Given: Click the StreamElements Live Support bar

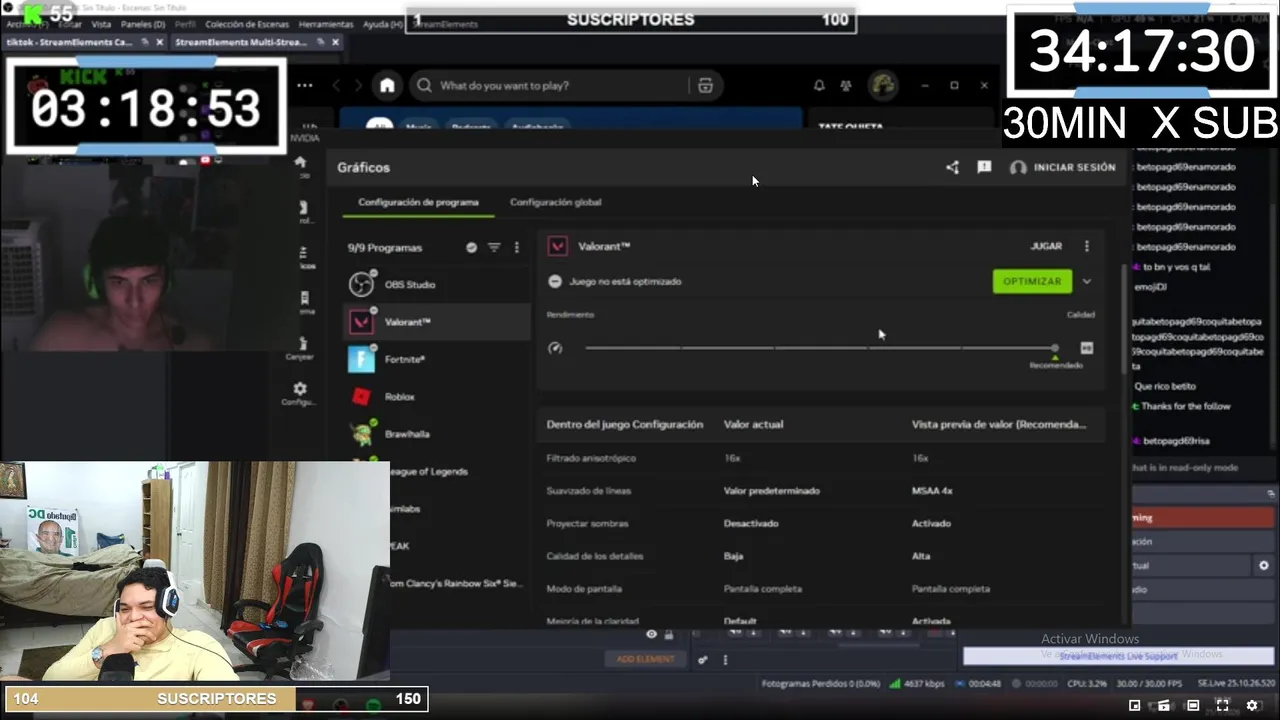Looking at the screenshot, I should click(x=1118, y=656).
